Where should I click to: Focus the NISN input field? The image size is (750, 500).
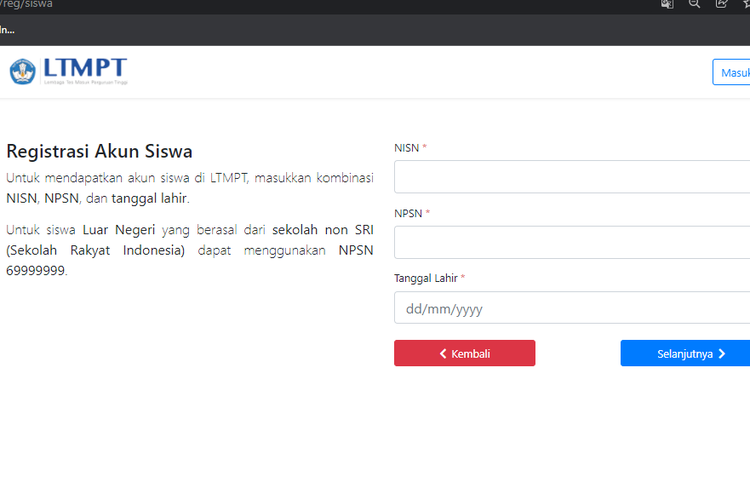pos(572,177)
